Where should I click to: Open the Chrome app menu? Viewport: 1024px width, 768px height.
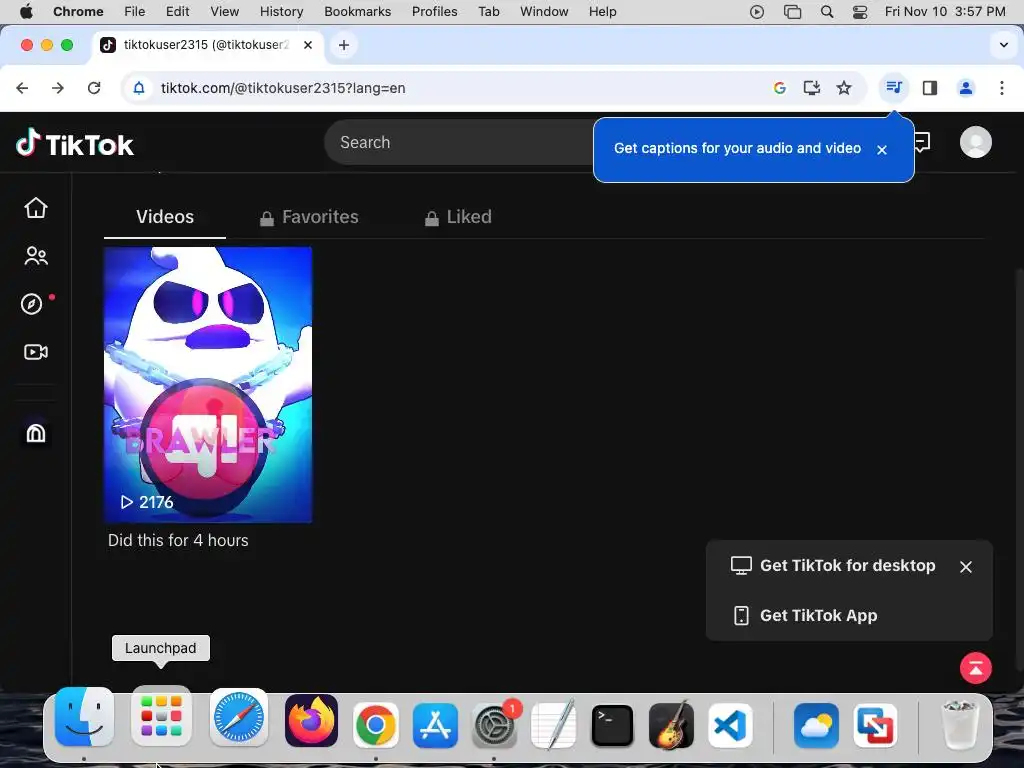pos(78,11)
